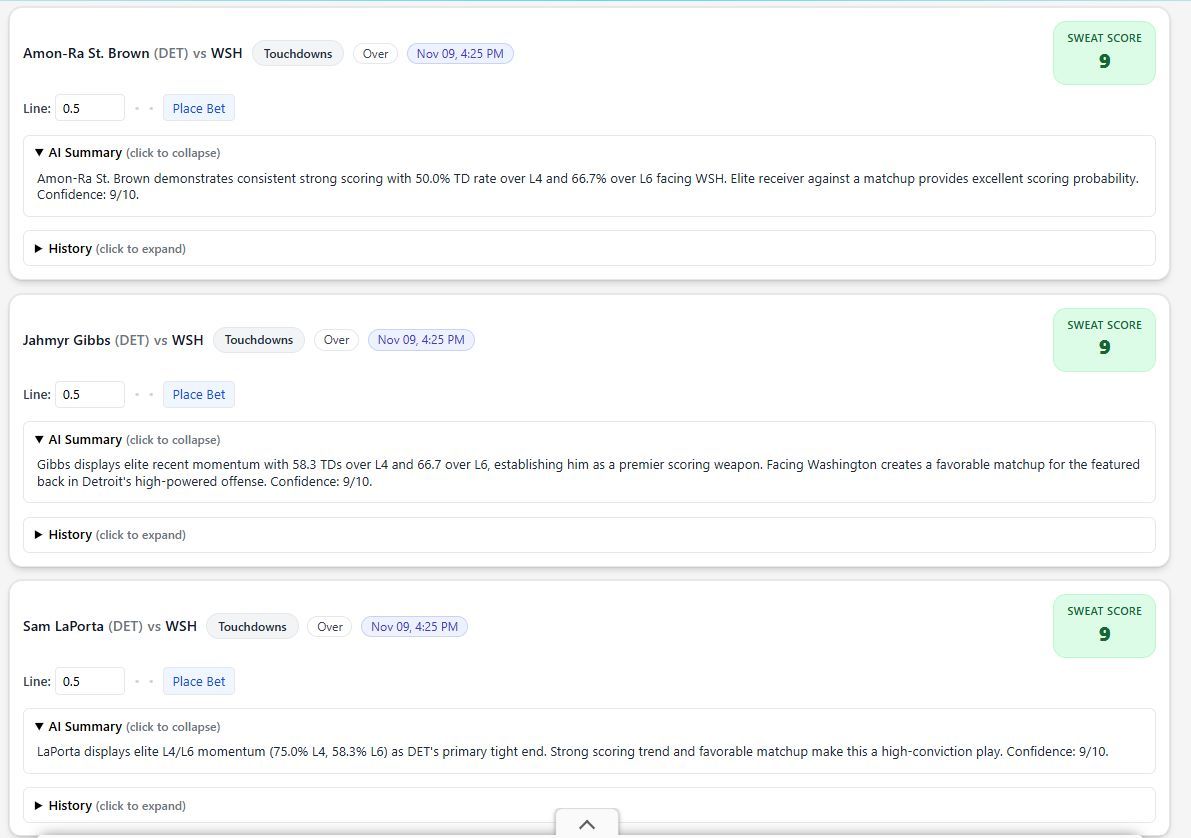Open Sweat Score badge for Sam LaPorta

(1104, 626)
